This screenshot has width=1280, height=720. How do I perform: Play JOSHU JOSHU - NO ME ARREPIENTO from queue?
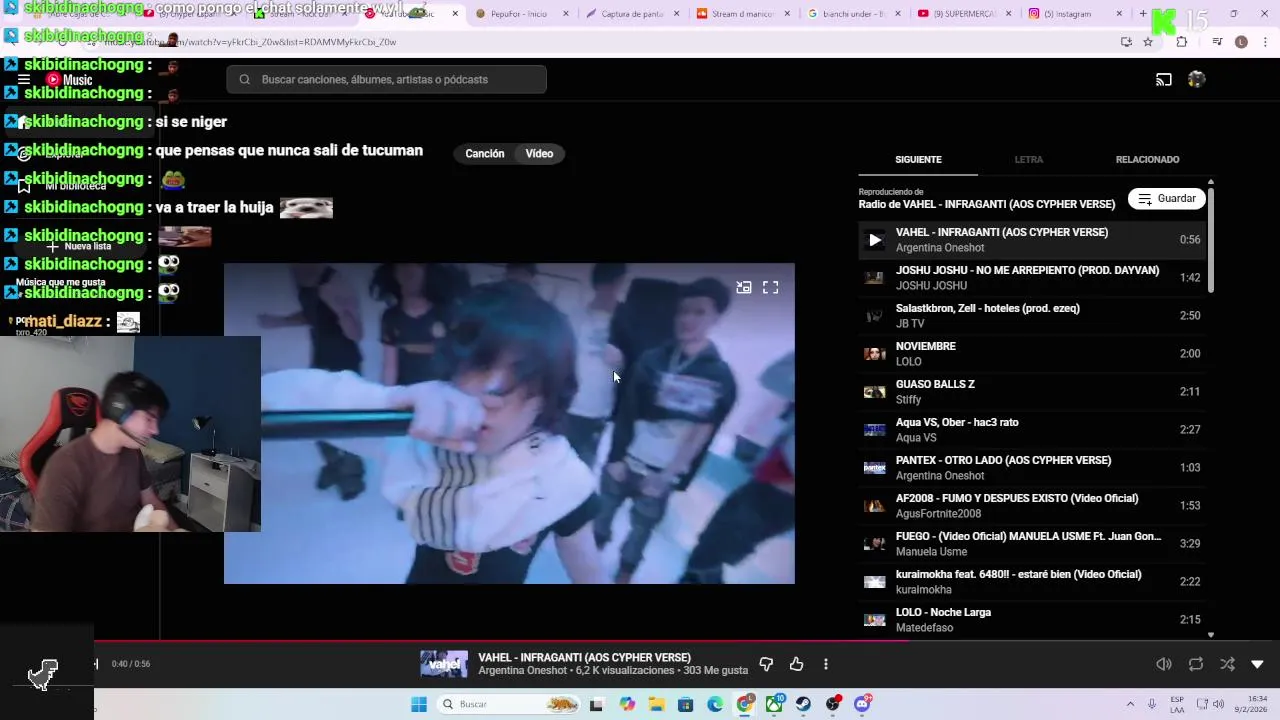[1031, 278]
